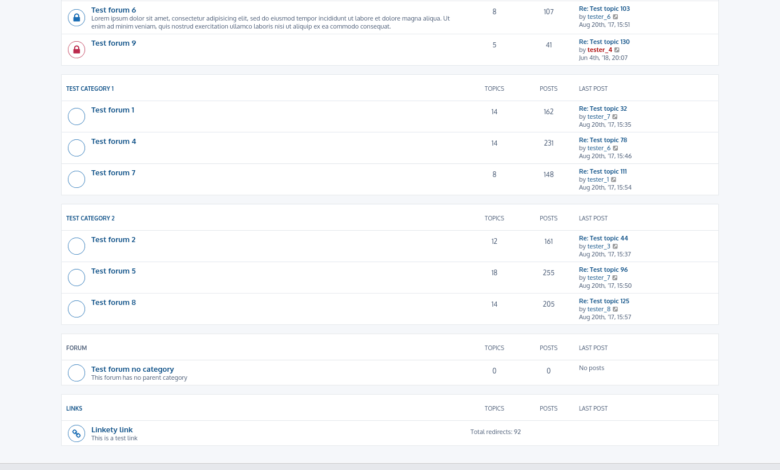The image size is (780, 470).
Task: Go to Test forum no category
Action: click(x=132, y=369)
